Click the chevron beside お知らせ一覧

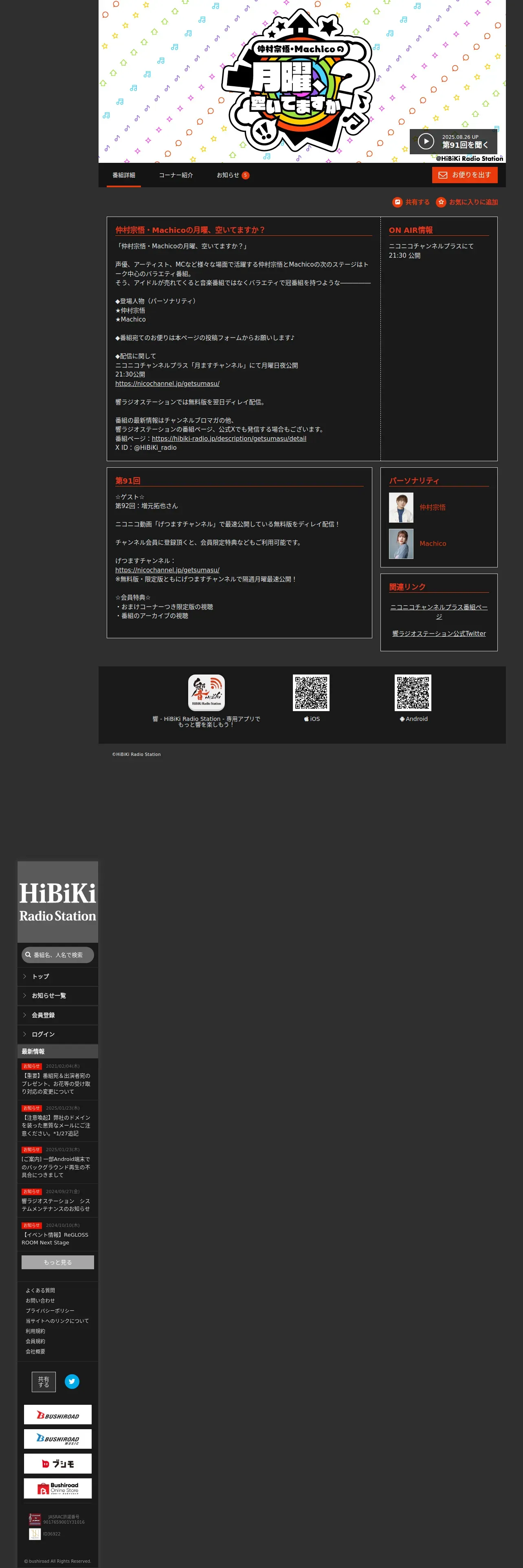click(24, 996)
